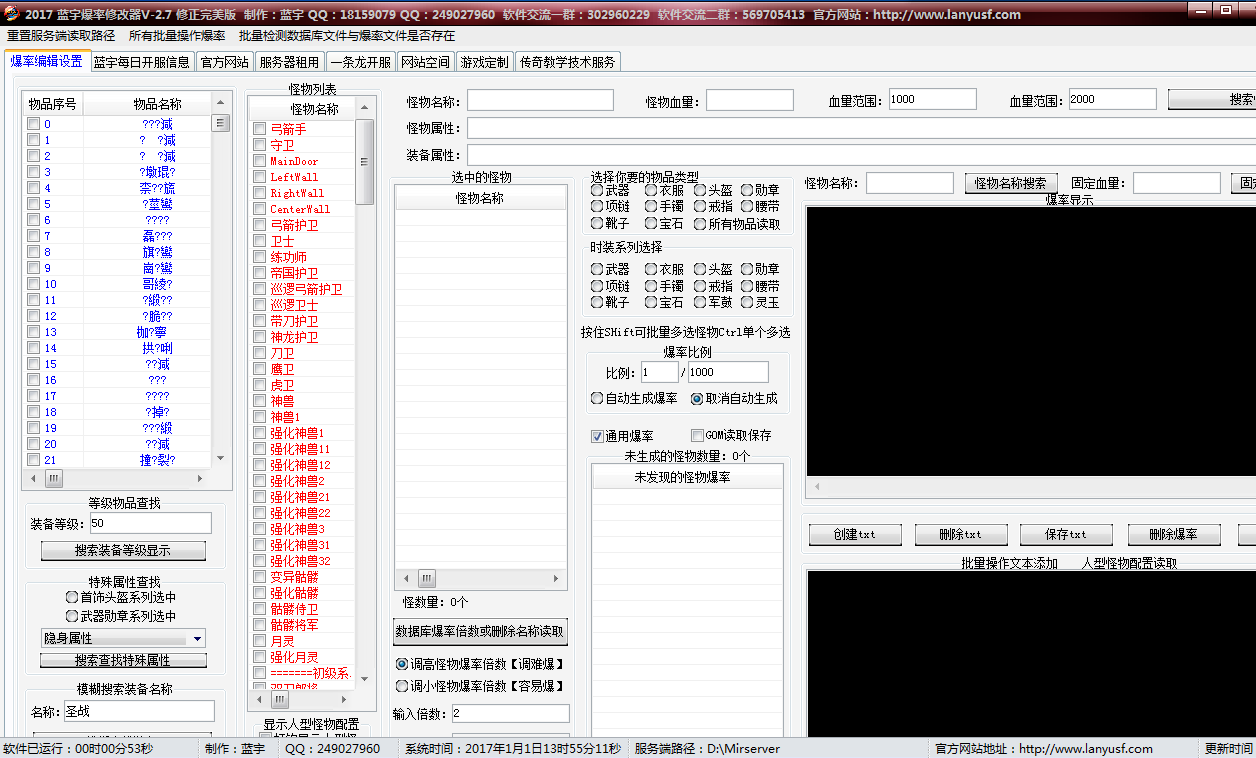Click the 比例 denominator field showing 1000
1256x758 pixels.
728,372
